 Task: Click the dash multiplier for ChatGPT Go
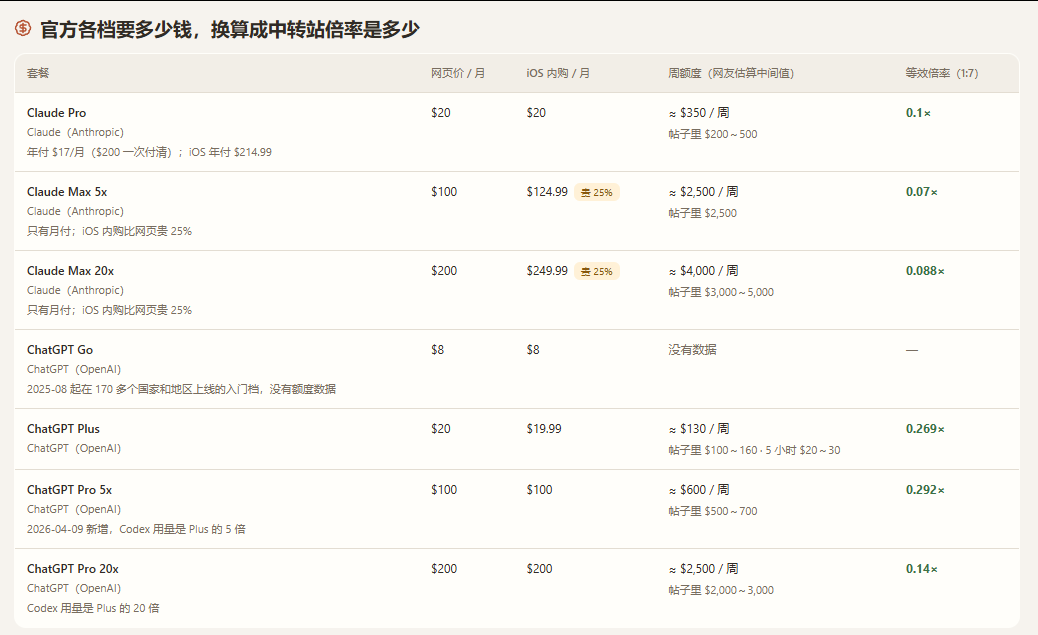point(912,350)
